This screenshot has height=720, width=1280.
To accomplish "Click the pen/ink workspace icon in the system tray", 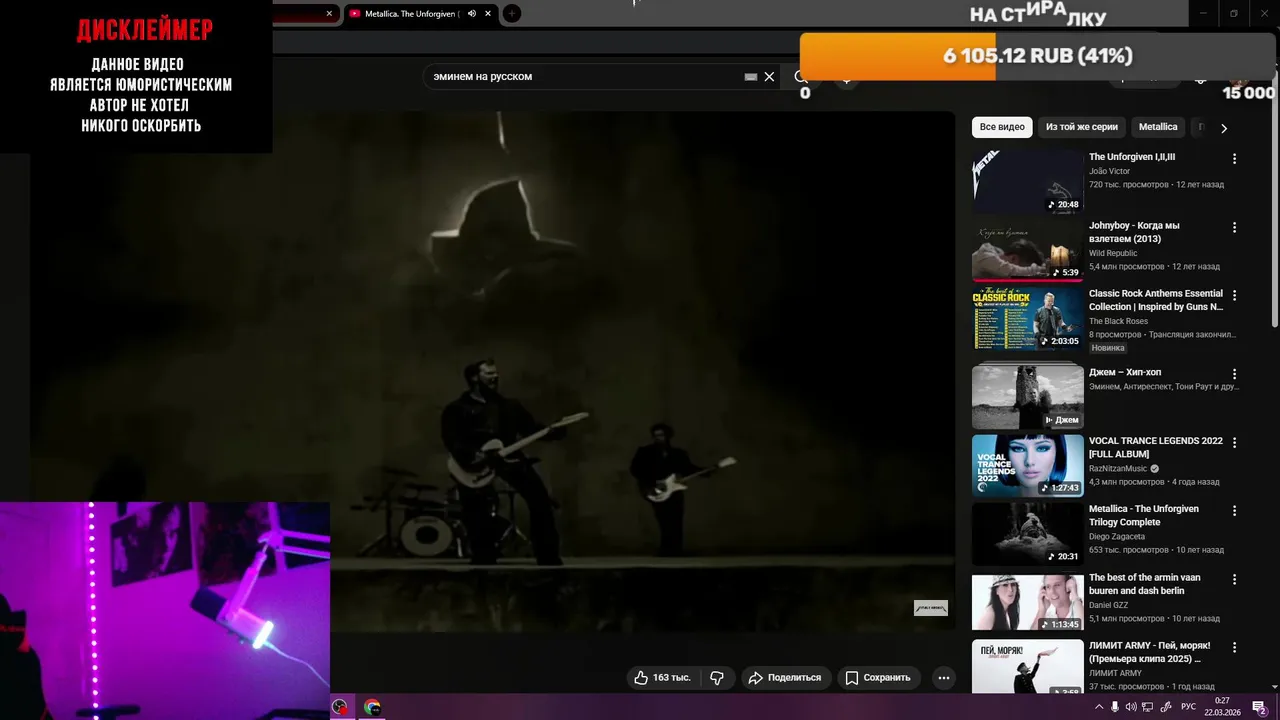I will 1165,707.
